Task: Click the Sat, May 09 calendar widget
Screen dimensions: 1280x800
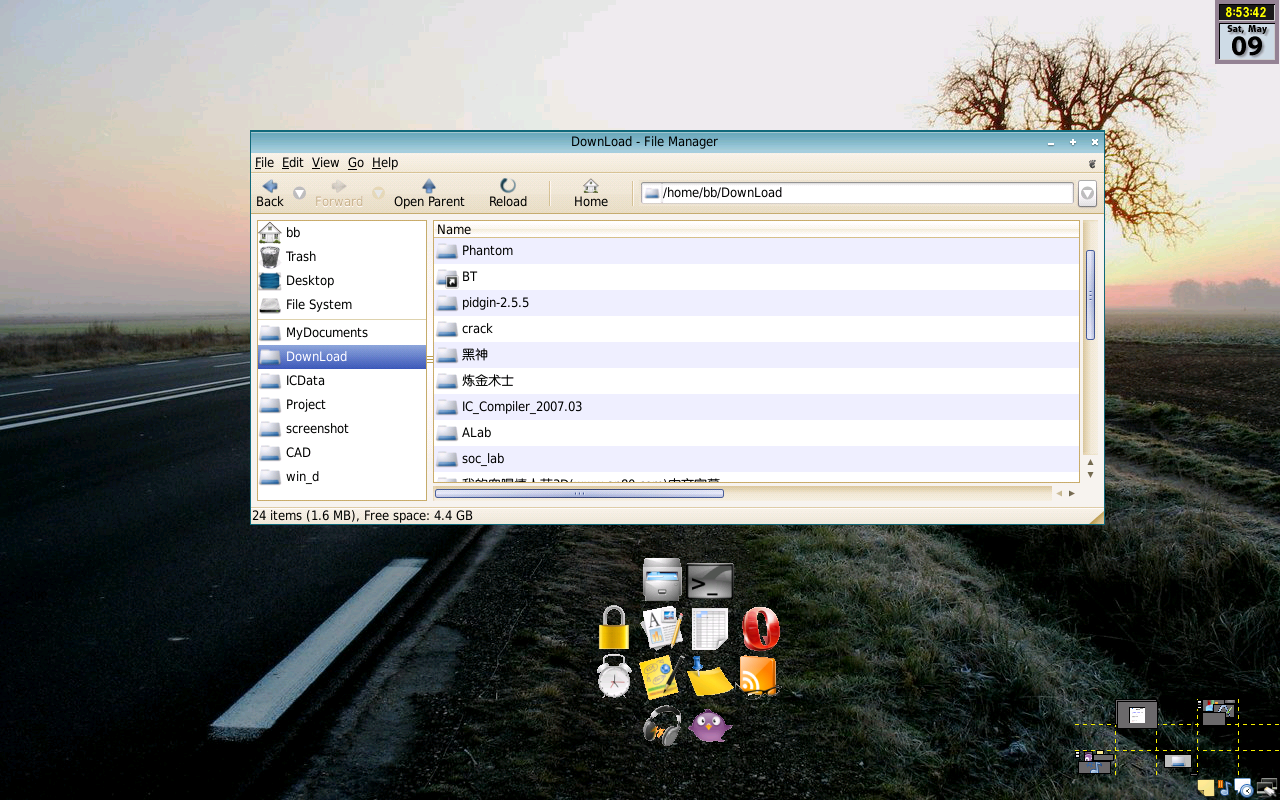Action: pyautogui.click(x=1247, y=42)
